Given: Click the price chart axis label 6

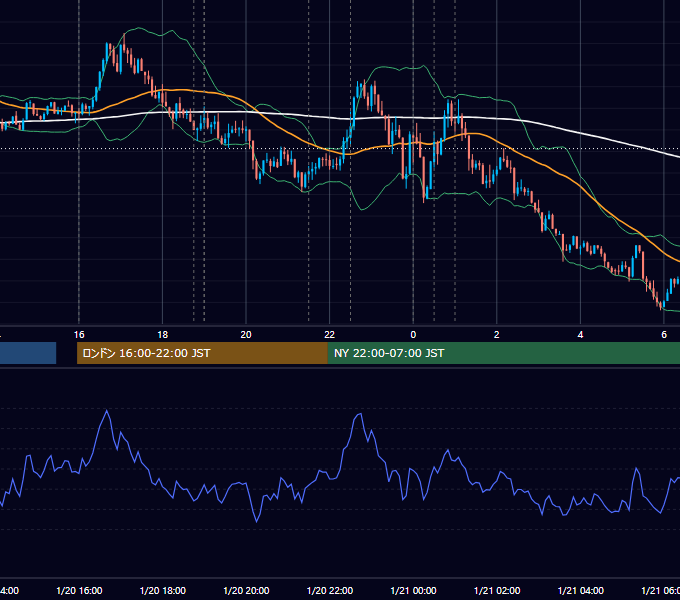Looking at the screenshot, I should [x=664, y=335].
